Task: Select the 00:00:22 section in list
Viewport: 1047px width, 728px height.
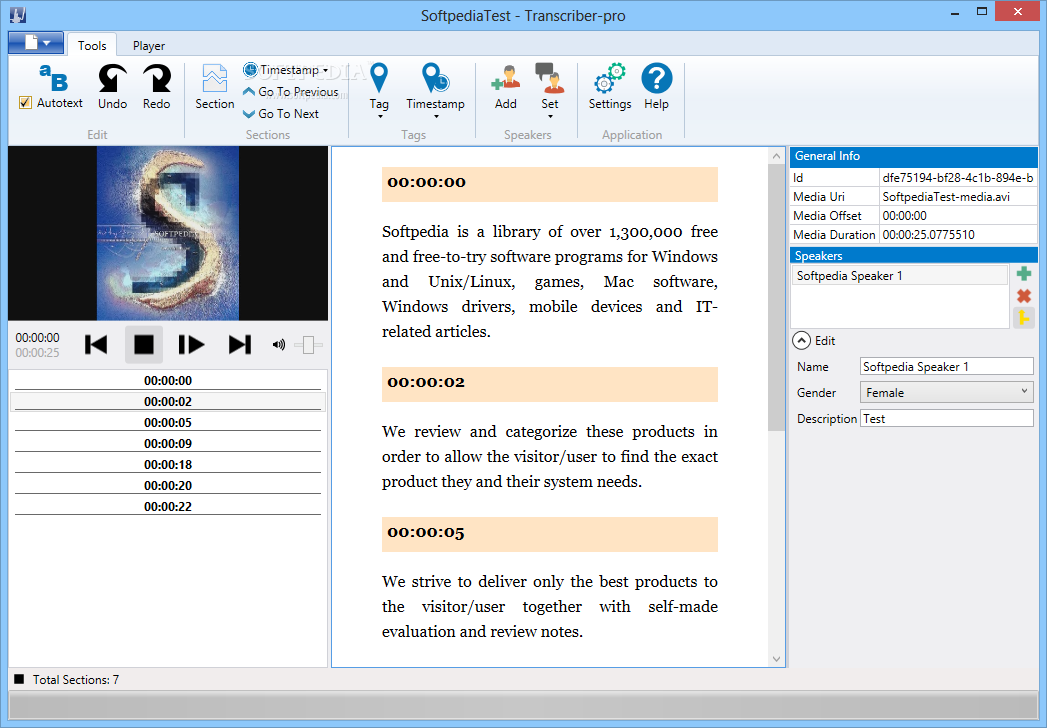Action: [x=168, y=507]
